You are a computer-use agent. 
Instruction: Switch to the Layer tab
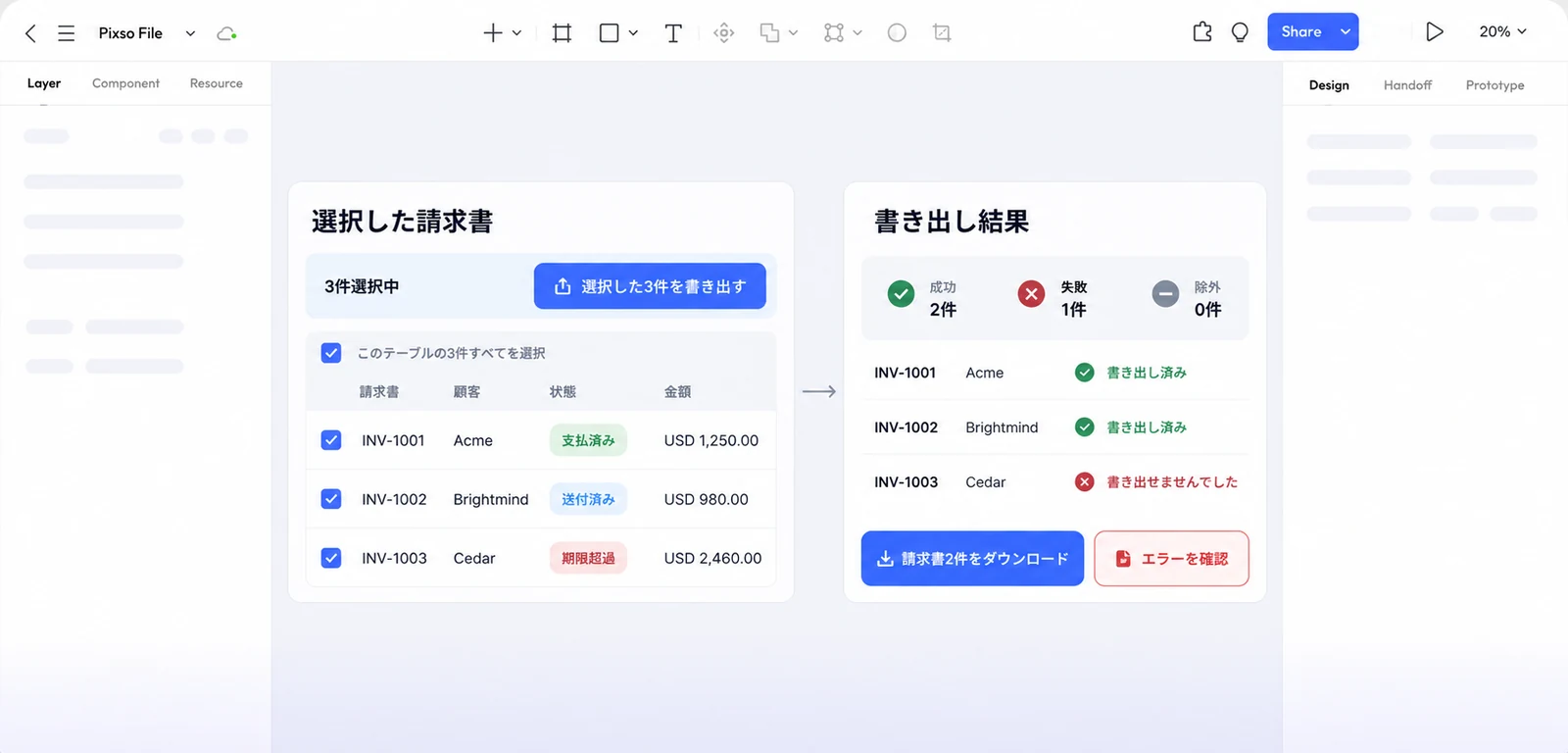44,83
